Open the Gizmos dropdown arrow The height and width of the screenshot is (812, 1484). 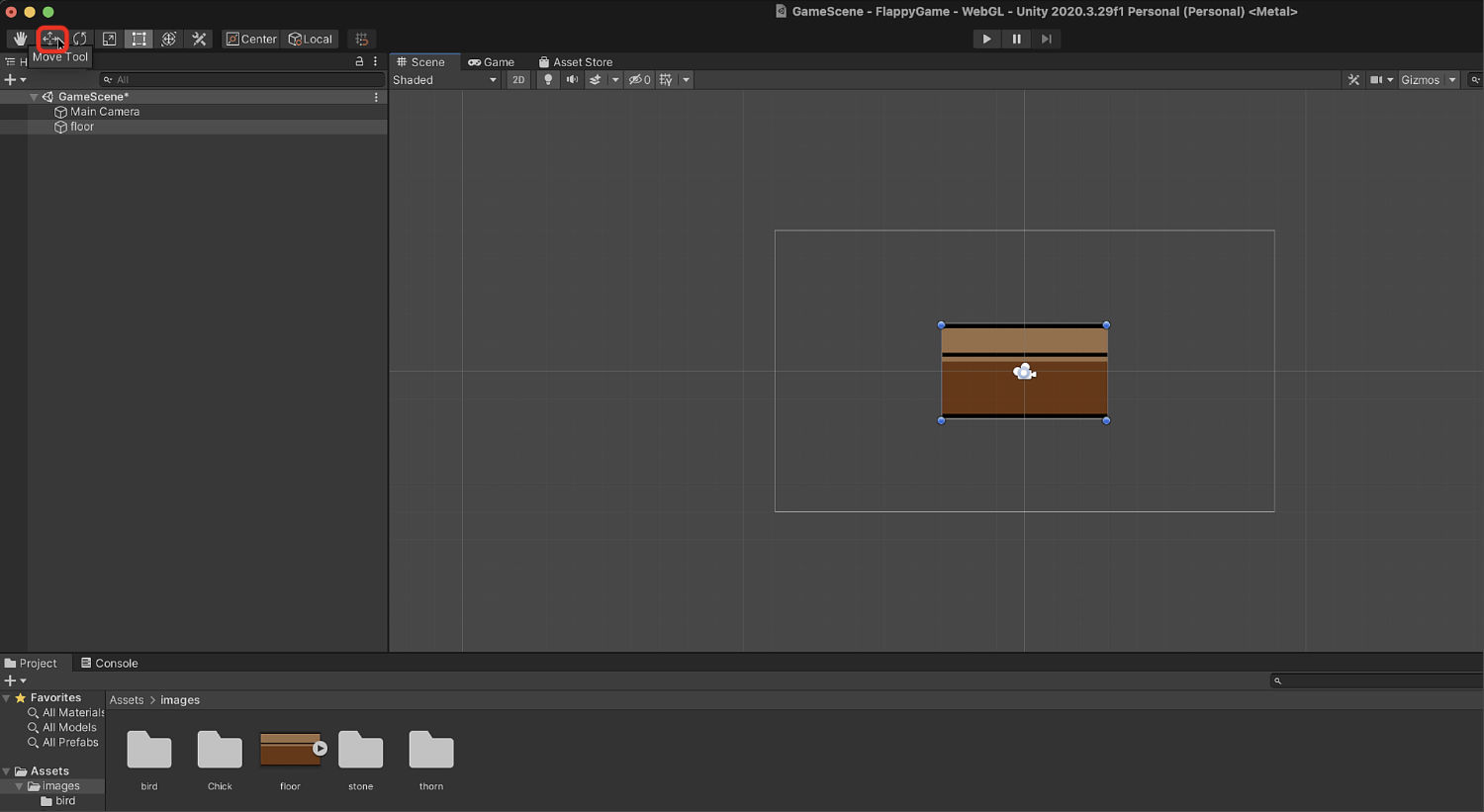pyautogui.click(x=1452, y=80)
